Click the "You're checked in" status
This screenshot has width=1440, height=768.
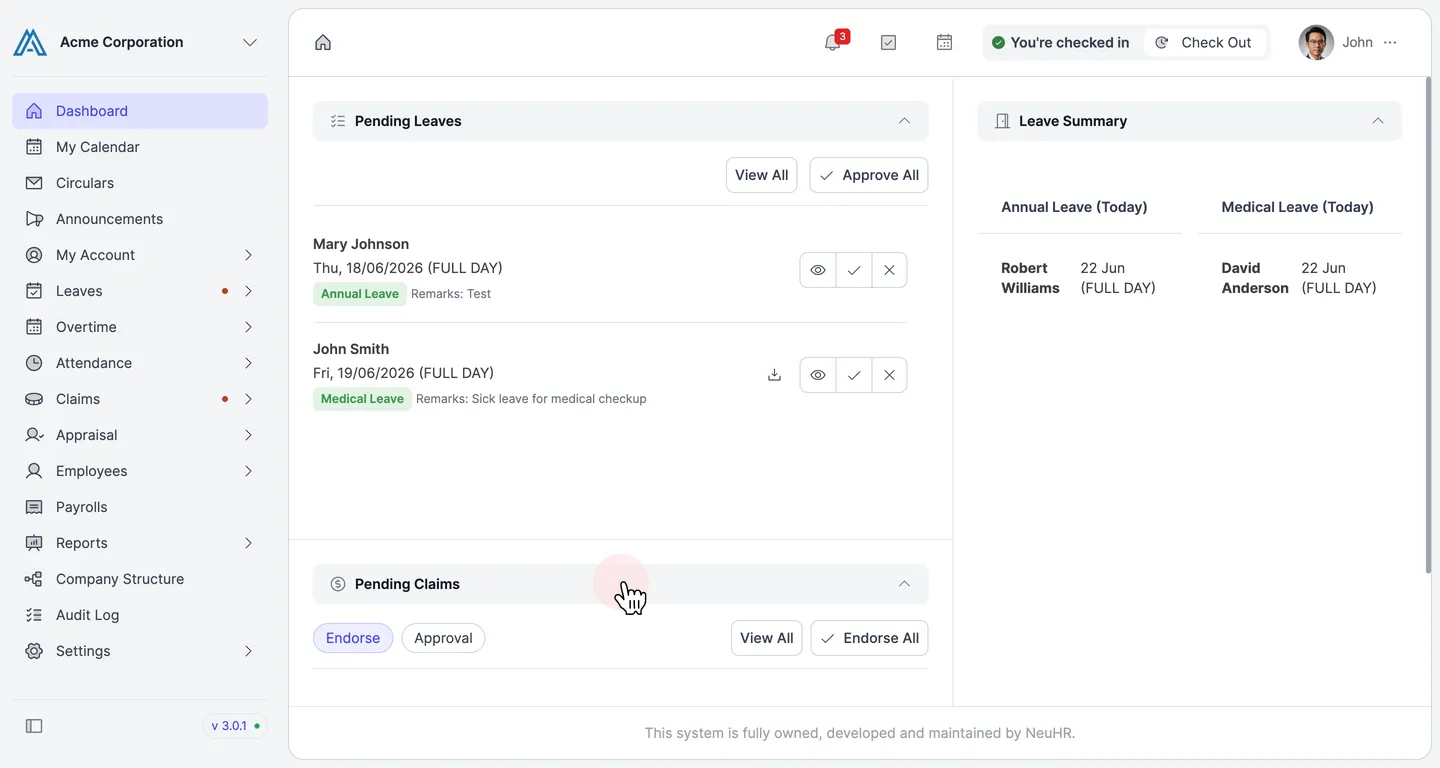click(1060, 42)
